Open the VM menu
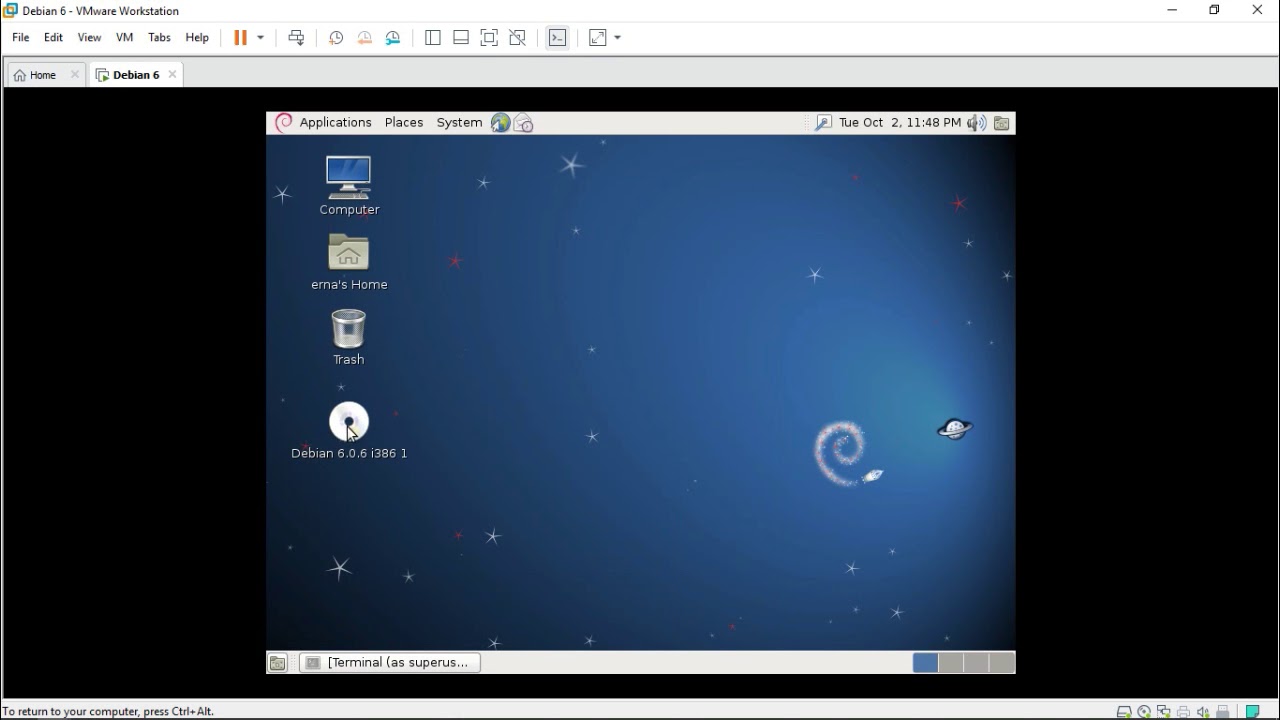 pos(125,38)
